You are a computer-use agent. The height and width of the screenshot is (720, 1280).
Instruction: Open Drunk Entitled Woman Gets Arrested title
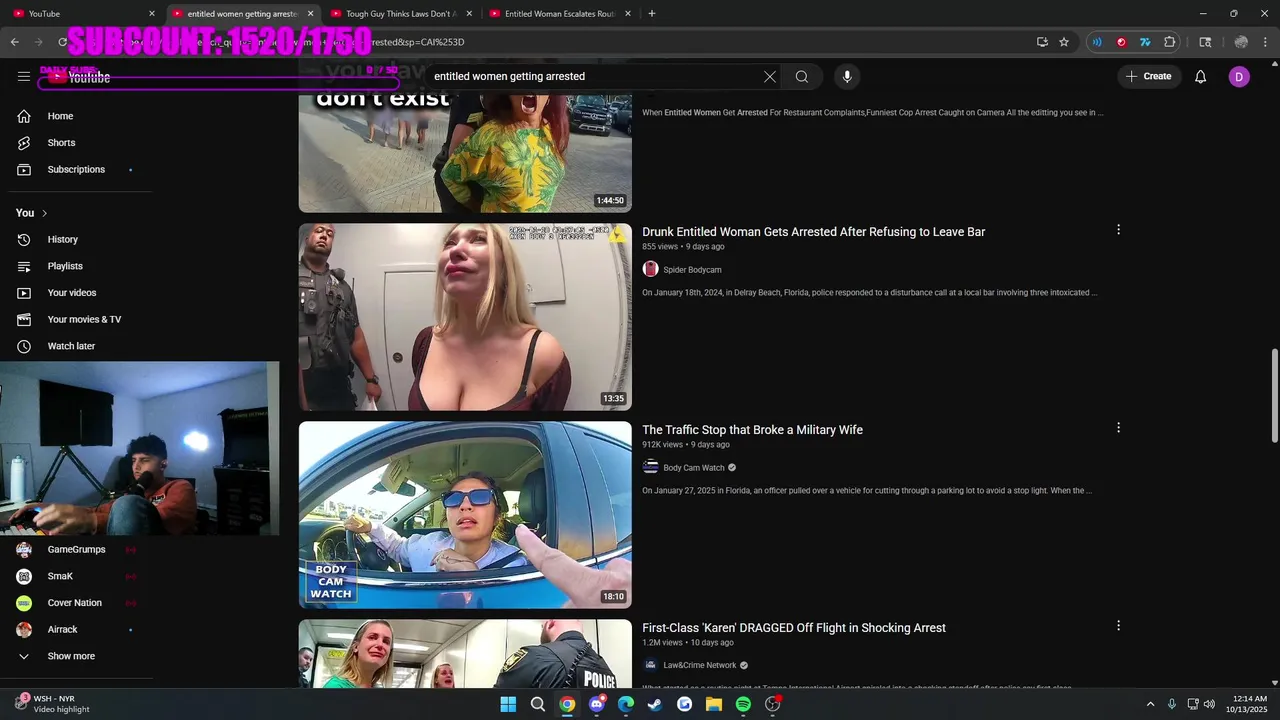(813, 232)
